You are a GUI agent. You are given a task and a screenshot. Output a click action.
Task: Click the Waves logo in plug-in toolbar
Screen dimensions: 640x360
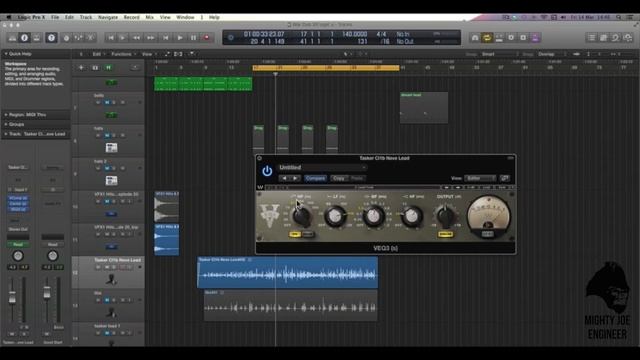pyautogui.click(x=260, y=187)
